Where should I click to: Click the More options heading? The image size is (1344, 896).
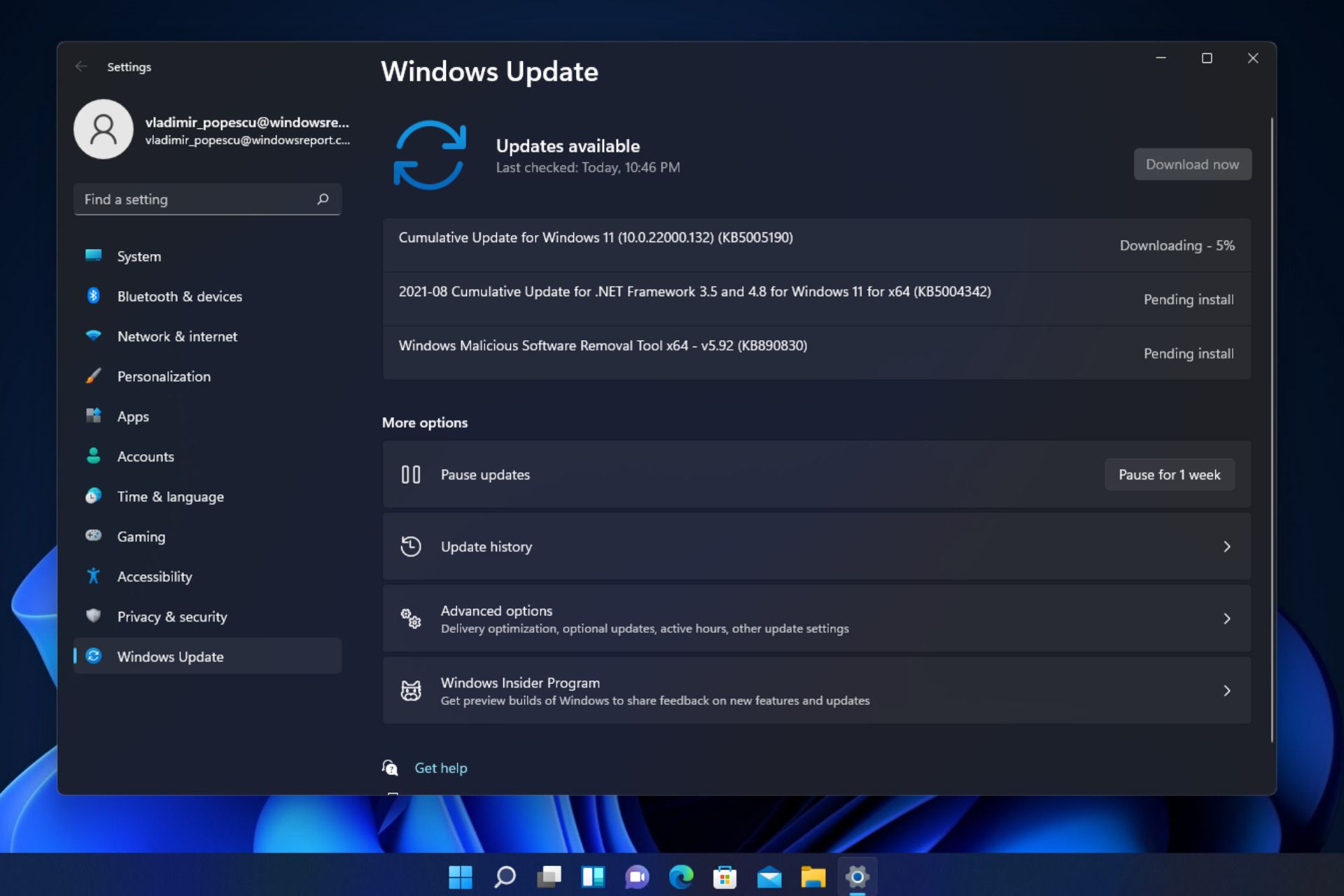(x=424, y=422)
